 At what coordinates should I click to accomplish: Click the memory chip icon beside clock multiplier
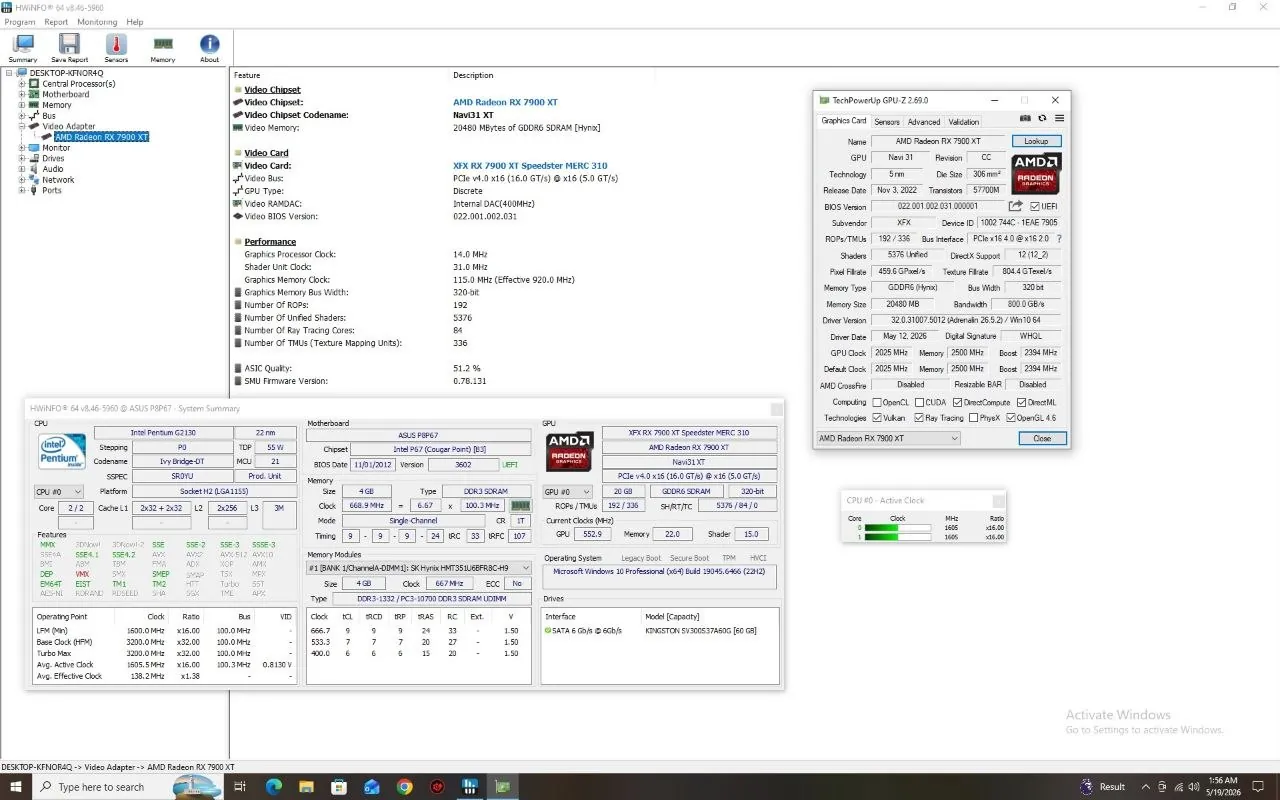pyautogui.click(x=520, y=506)
